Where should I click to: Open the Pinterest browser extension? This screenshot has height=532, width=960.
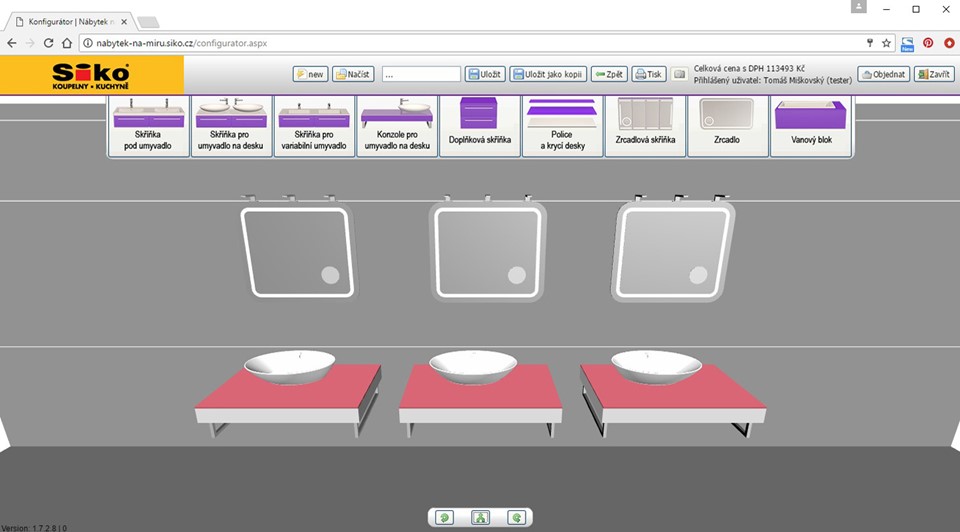click(x=928, y=43)
